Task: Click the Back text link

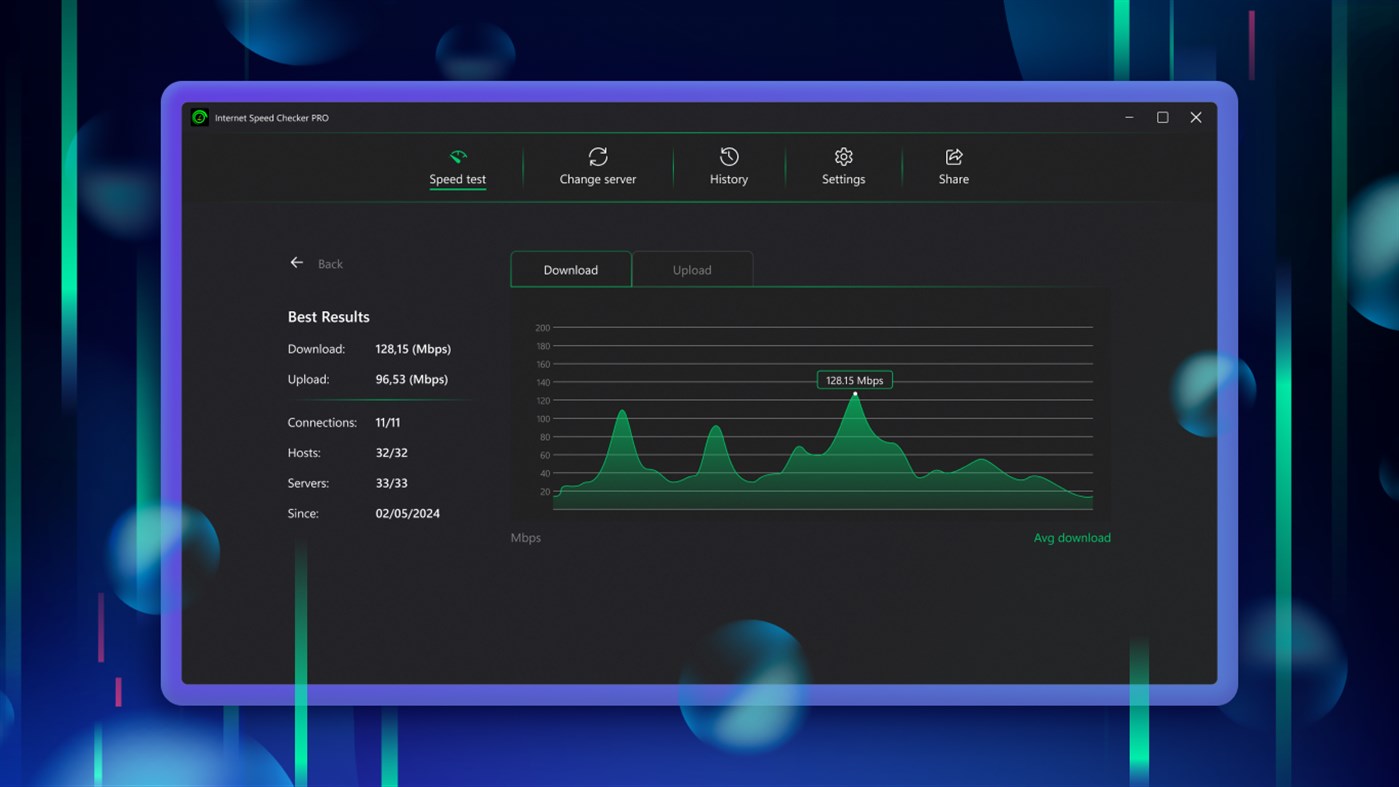Action: point(330,264)
